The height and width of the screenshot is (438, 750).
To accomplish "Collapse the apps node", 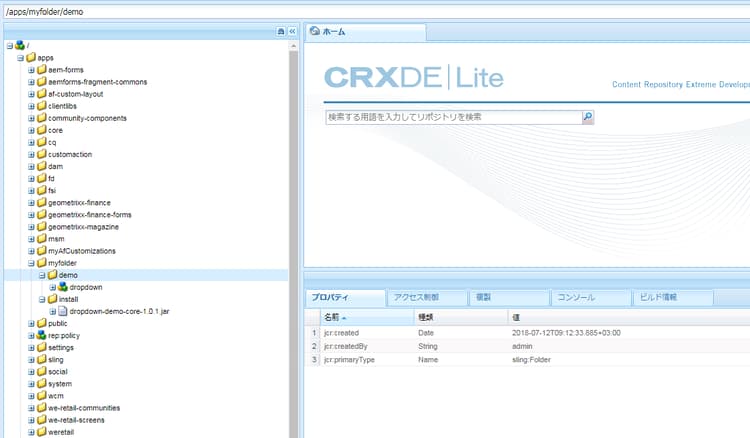I will pyautogui.click(x=20, y=58).
